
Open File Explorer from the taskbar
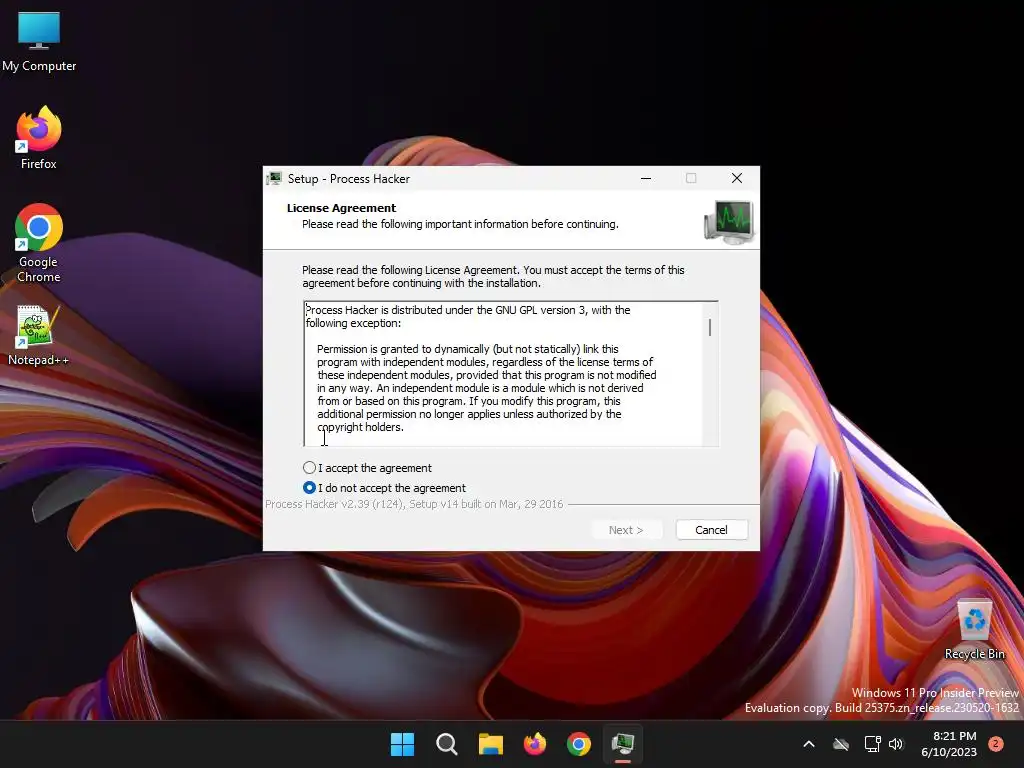tap(490, 744)
